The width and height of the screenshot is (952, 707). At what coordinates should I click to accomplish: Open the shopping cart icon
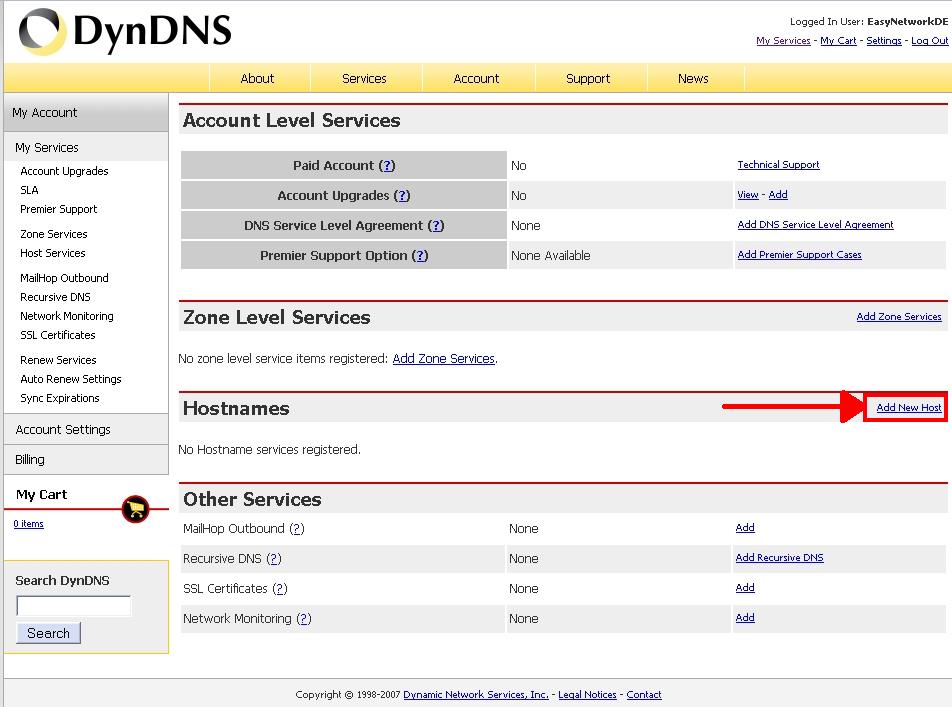pos(135,509)
